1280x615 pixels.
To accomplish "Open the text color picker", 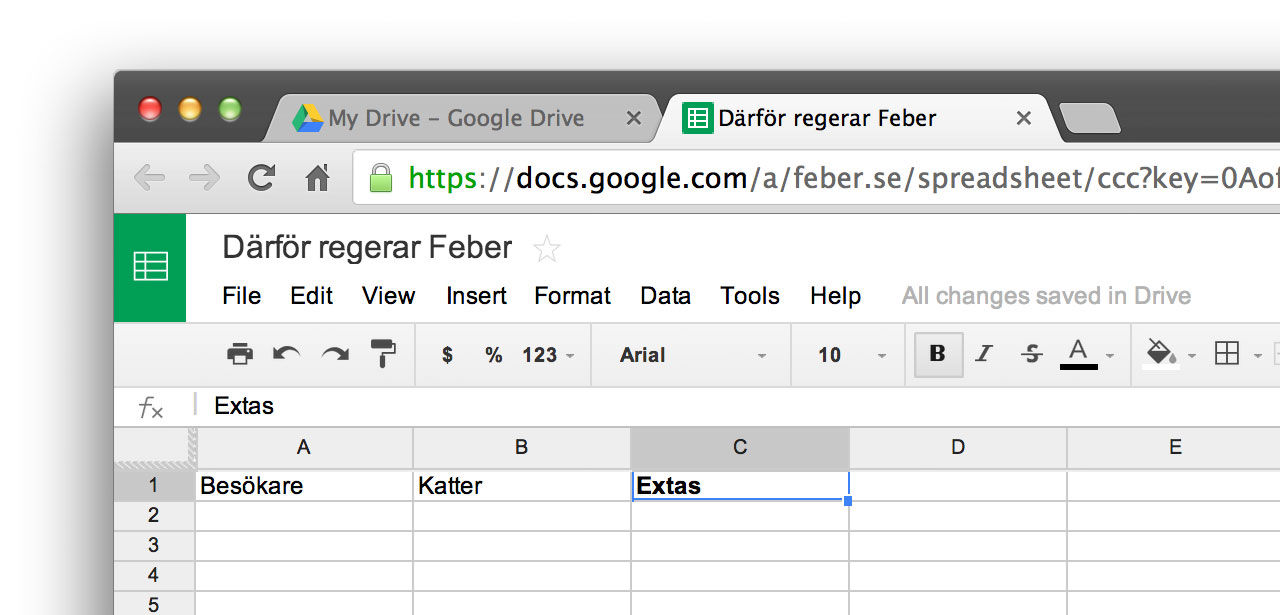I will pyautogui.click(x=1078, y=354).
